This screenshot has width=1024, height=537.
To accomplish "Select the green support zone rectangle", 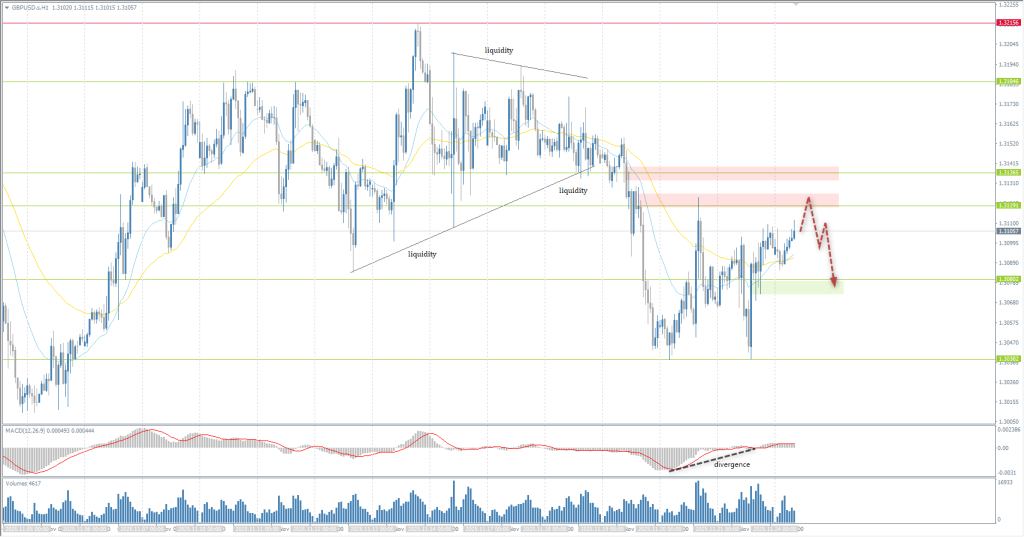I will coord(798,287).
